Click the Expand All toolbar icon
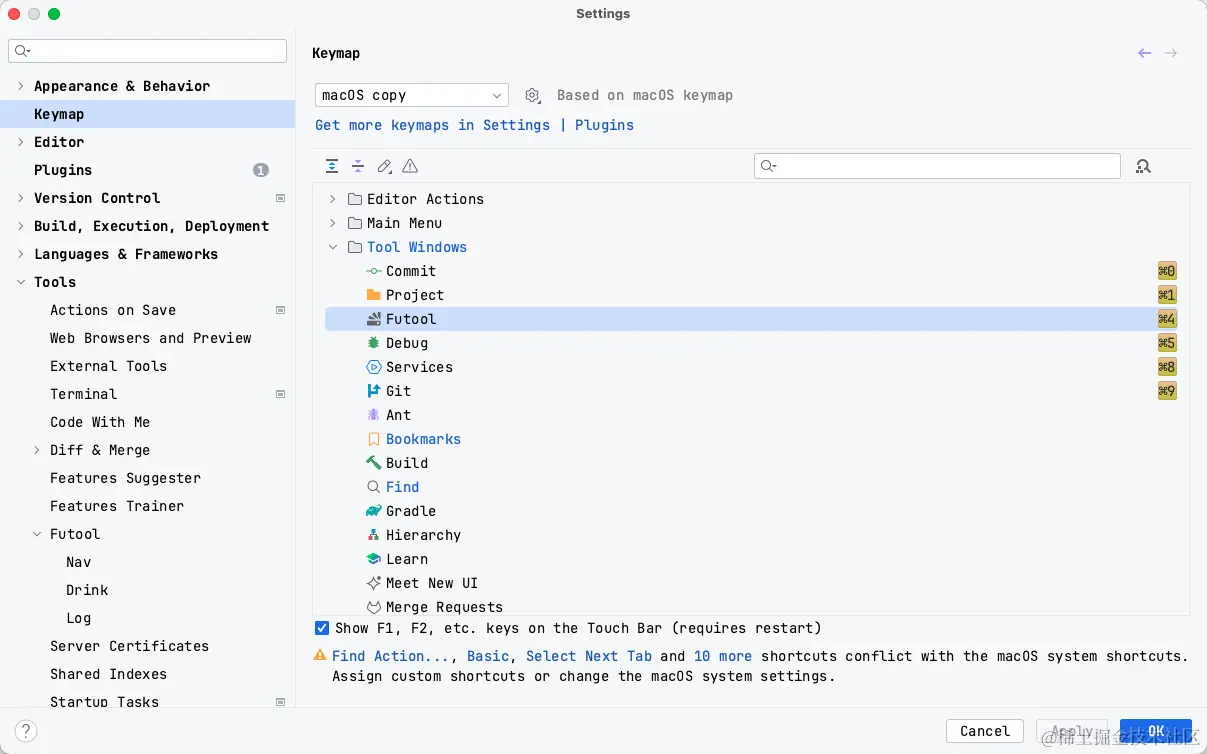Screen dimensions: 1207x754 point(332,166)
